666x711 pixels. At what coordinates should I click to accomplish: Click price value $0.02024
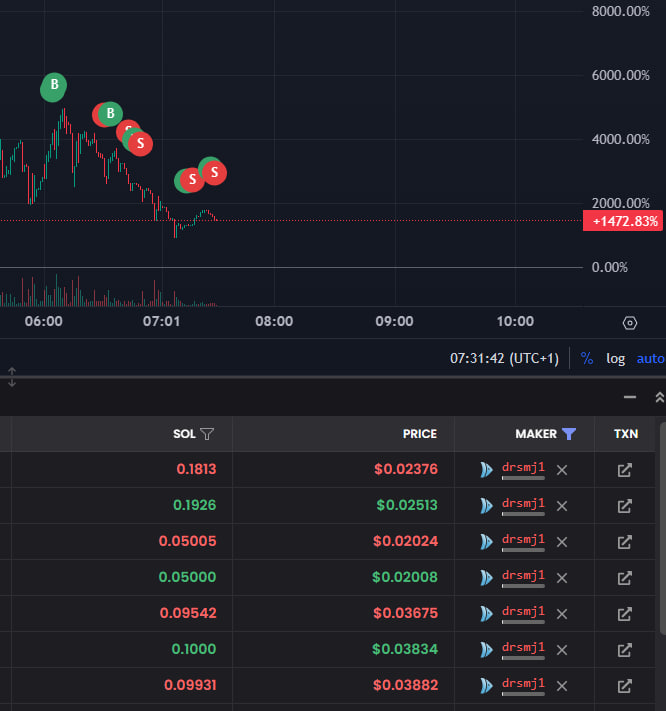click(405, 541)
